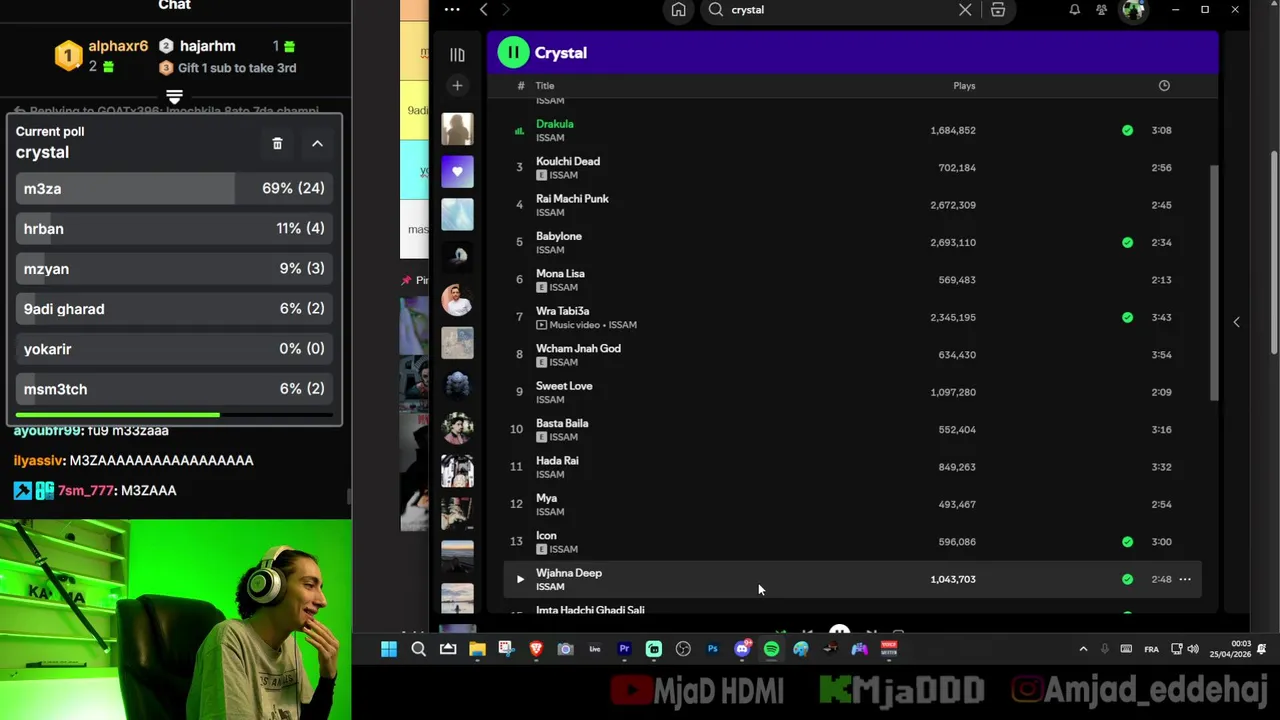Viewport: 1280px width, 720px height.
Task: Select the 'Mona Lisa' track title
Action: (x=560, y=274)
